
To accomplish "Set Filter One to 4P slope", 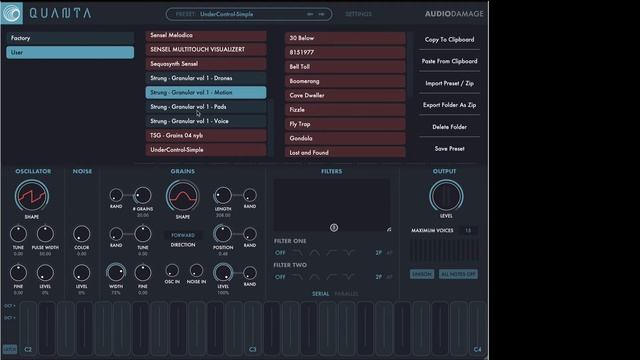I will pyautogui.click(x=389, y=253).
